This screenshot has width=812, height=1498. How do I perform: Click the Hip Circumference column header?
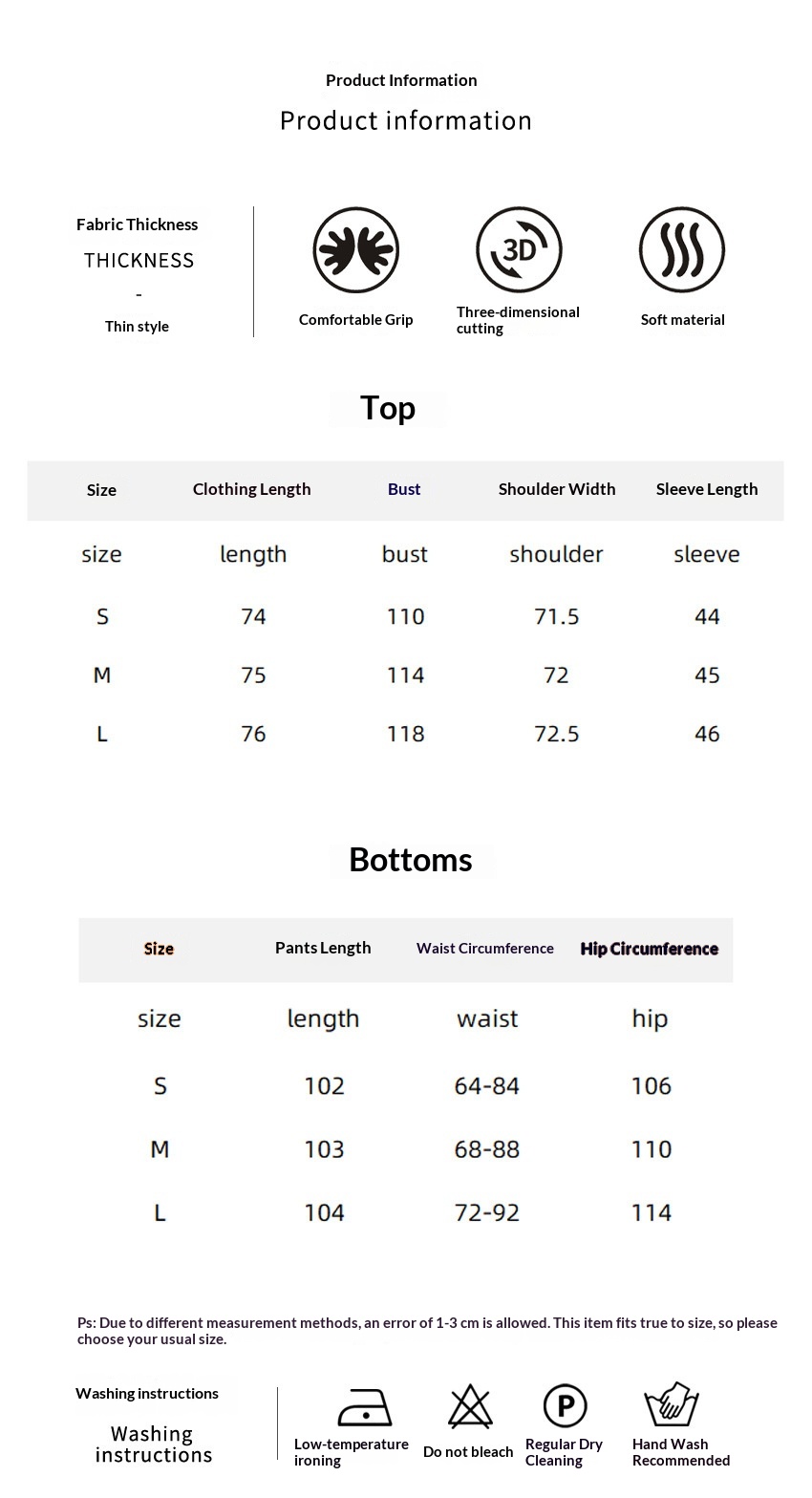pyautogui.click(x=650, y=949)
